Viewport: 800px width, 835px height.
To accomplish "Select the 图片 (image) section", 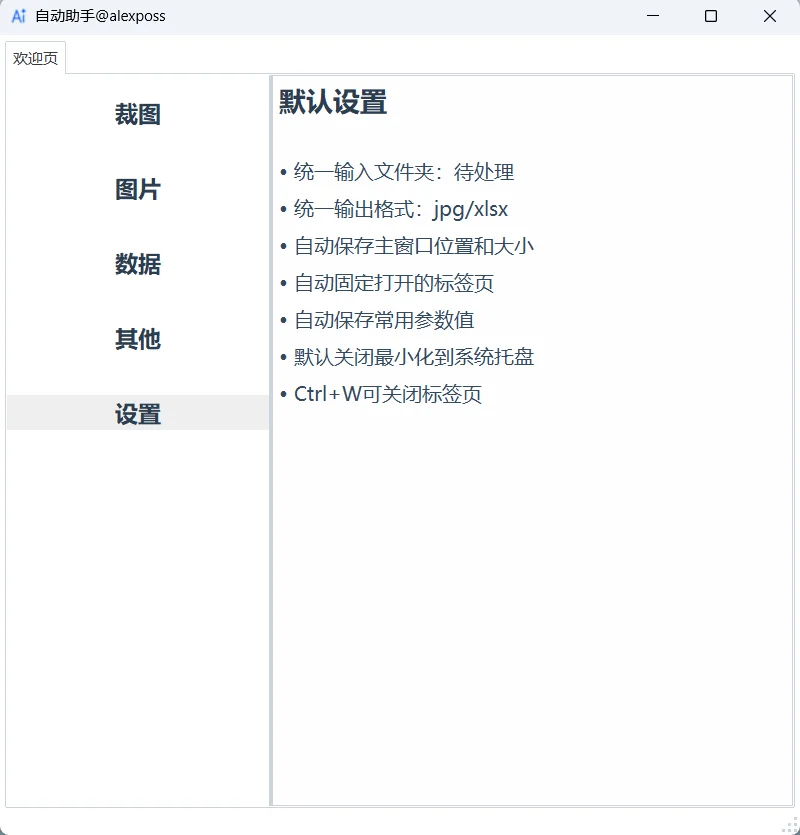I will coord(137,189).
